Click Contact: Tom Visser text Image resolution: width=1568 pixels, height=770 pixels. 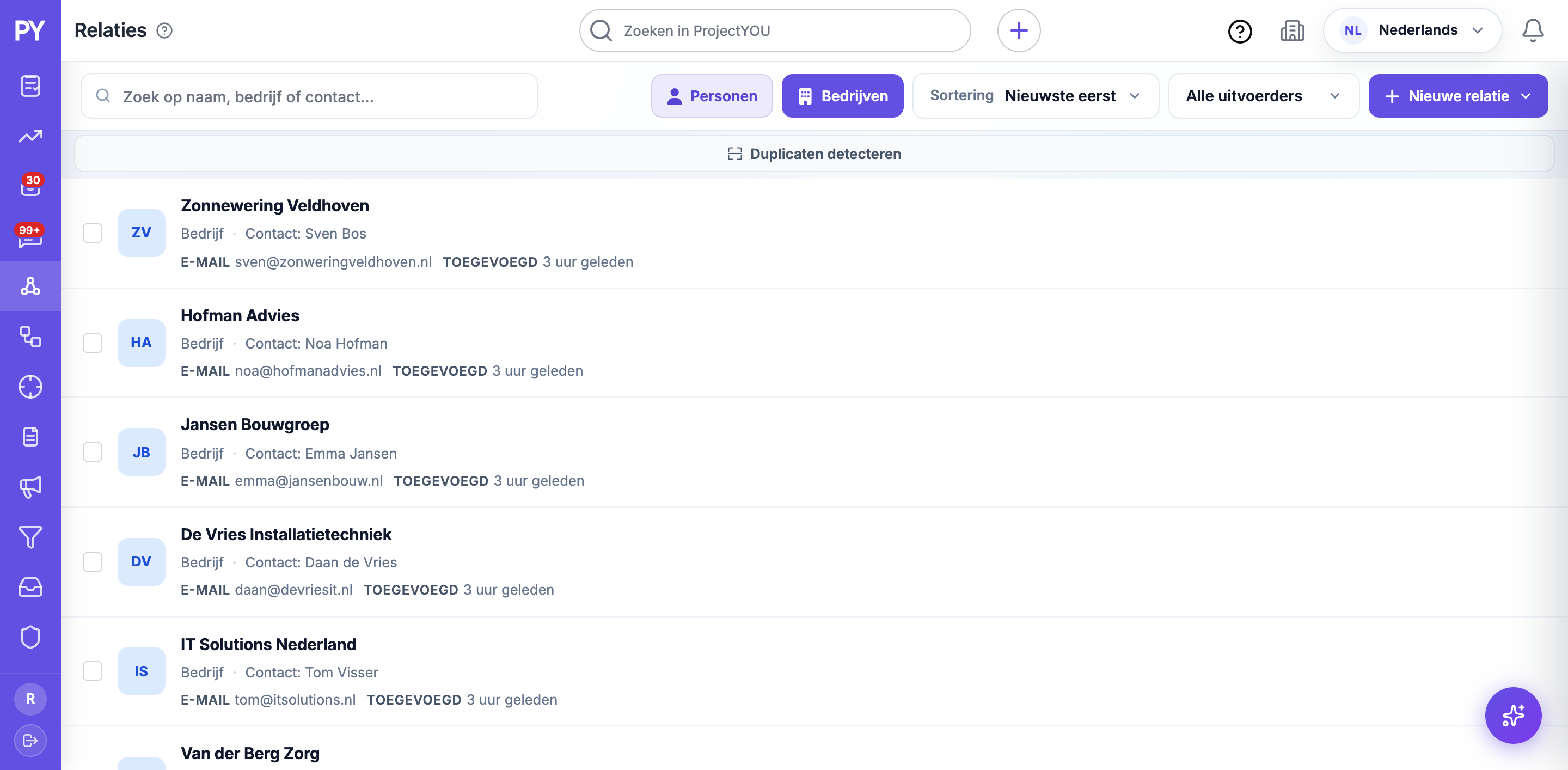(x=311, y=673)
